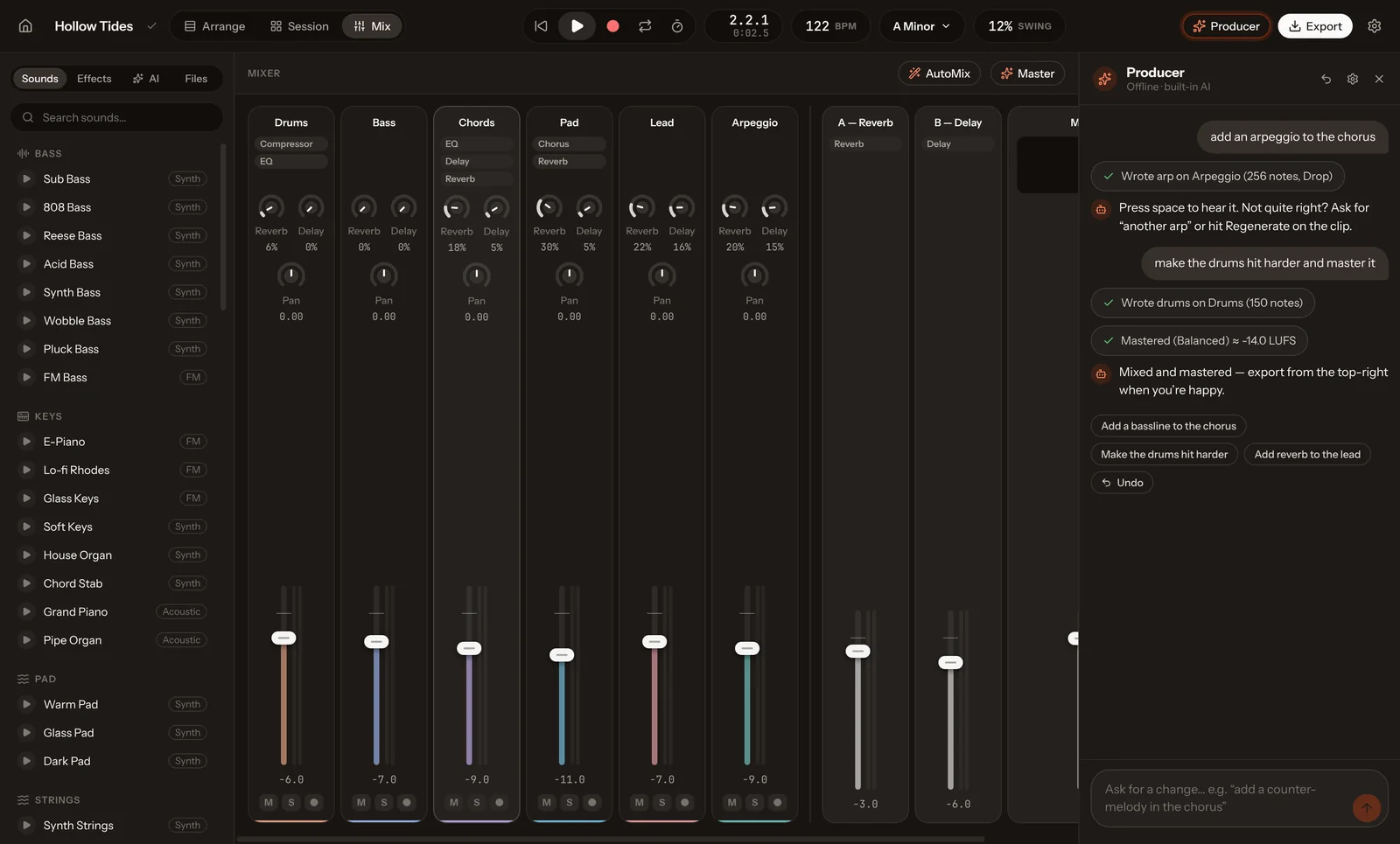This screenshot has width=1400, height=844.
Task: Open the Hollow Tides project menu chevron
Action: tap(151, 26)
